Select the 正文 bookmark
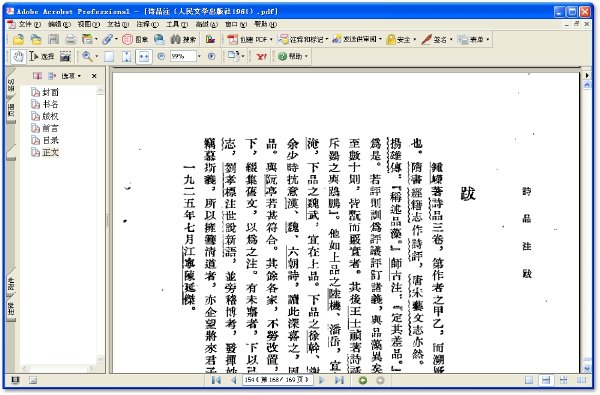600x395 pixels. tap(45, 152)
